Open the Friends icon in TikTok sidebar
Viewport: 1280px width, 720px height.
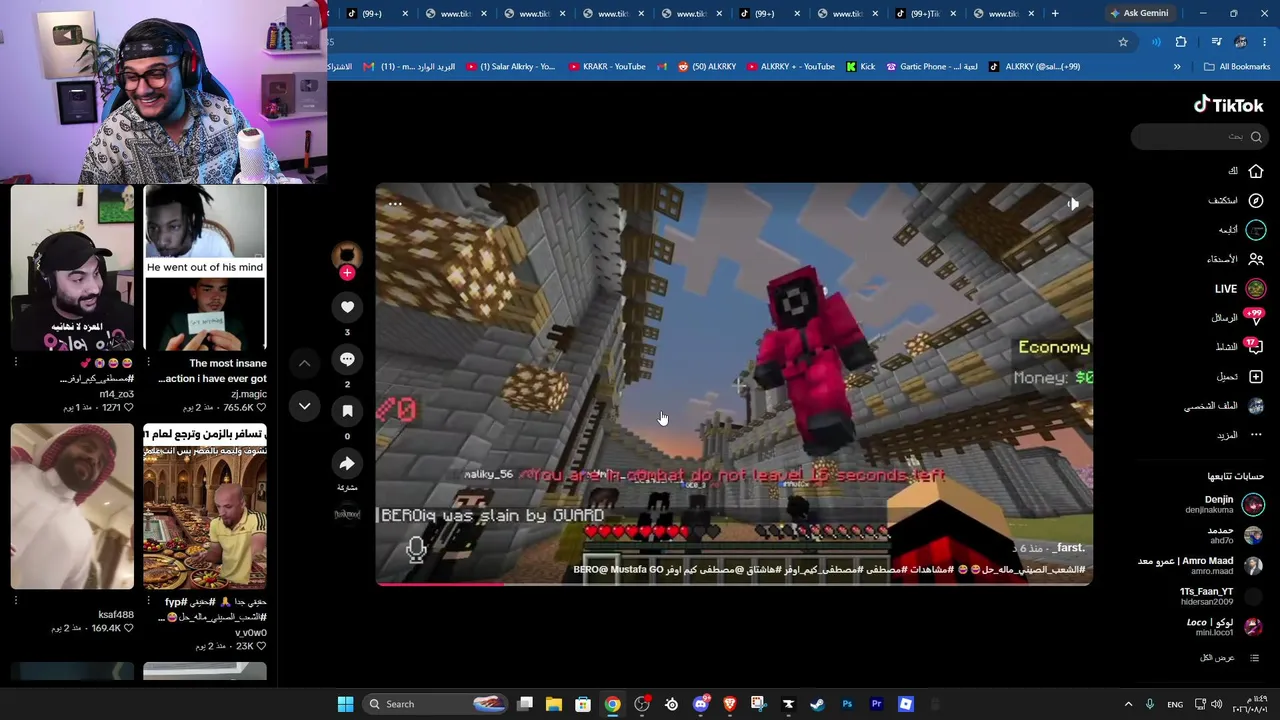click(x=1256, y=259)
